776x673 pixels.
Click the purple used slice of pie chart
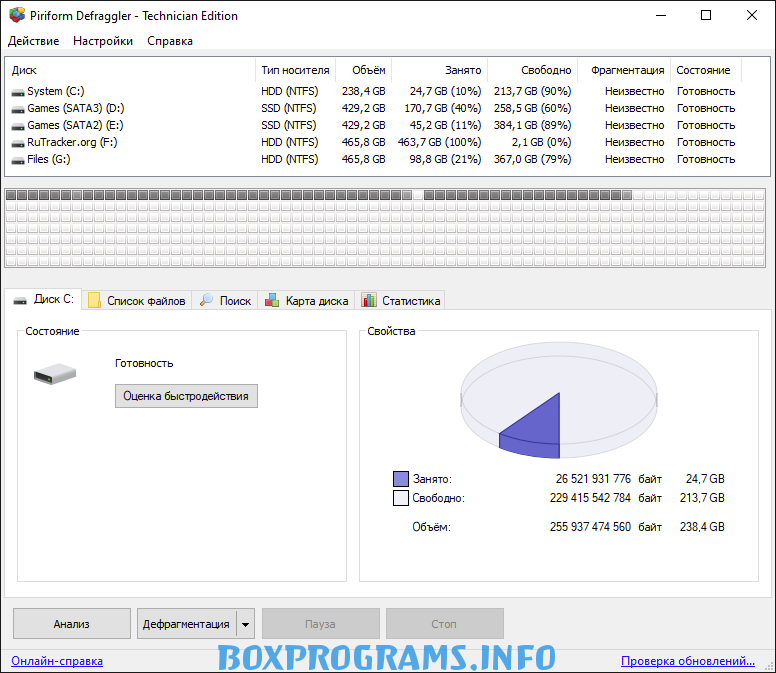(538, 430)
